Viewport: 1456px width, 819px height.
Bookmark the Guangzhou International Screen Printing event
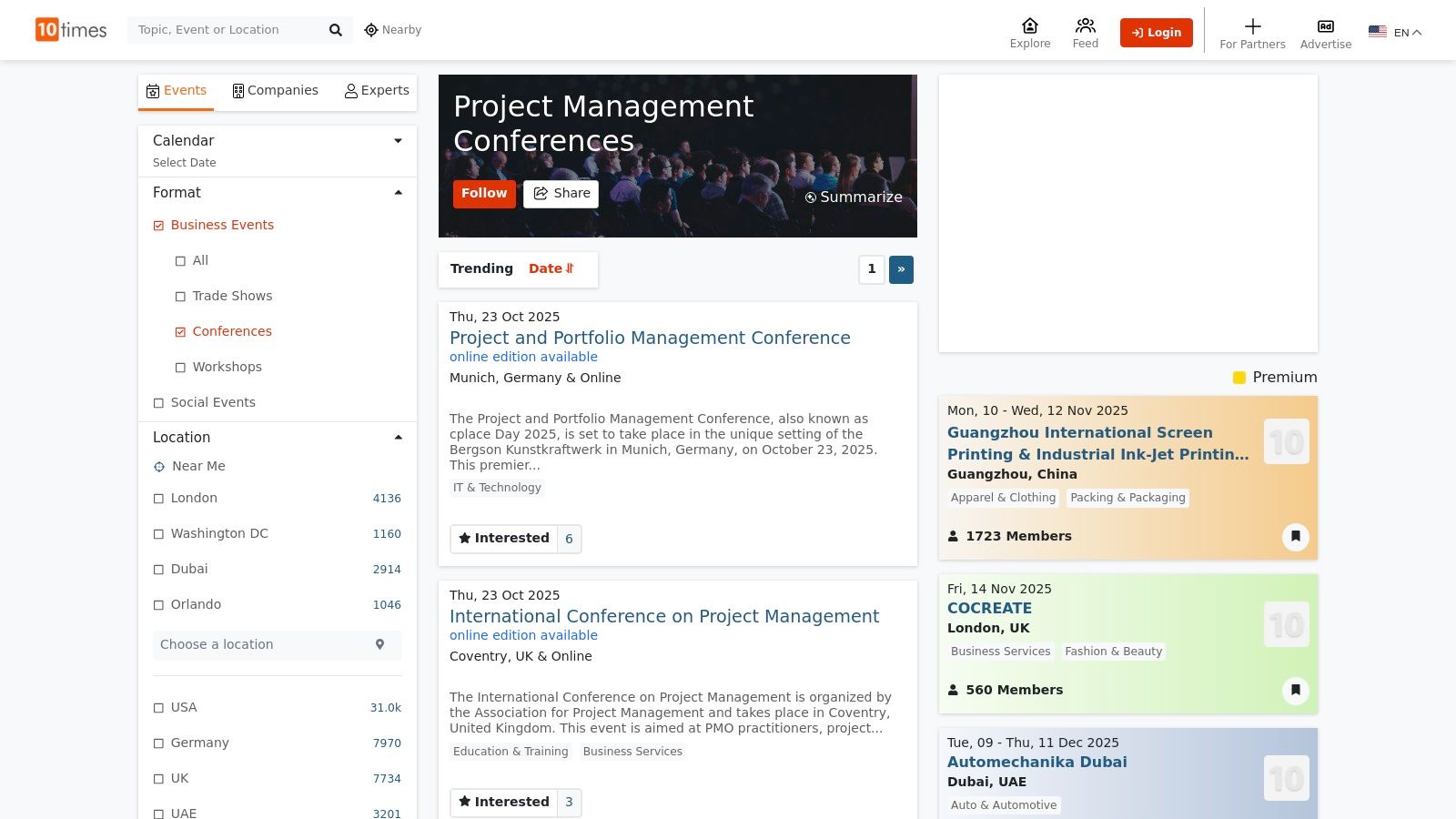click(1295, 536)
